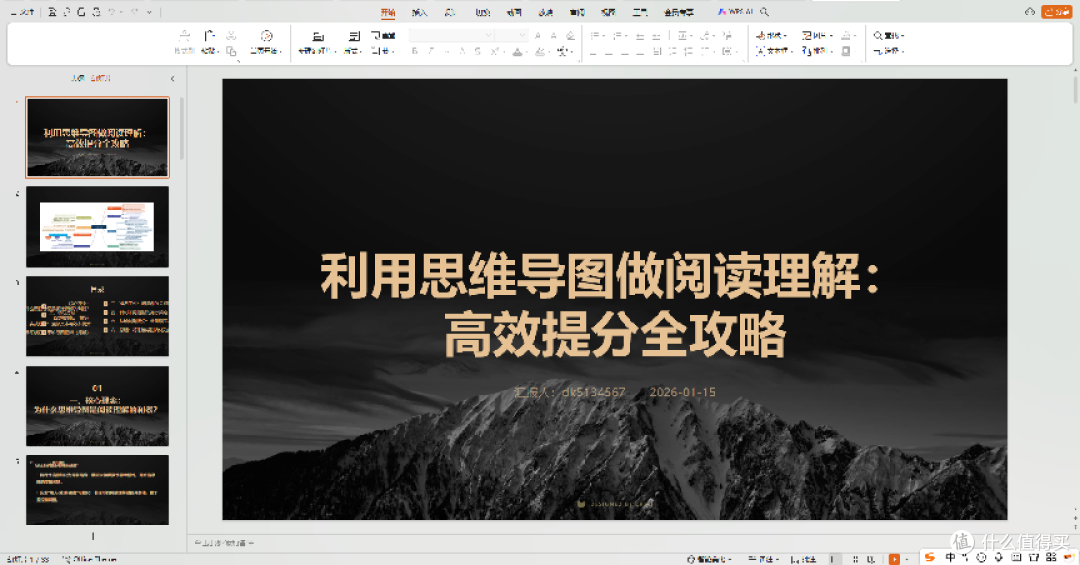Click the main slide title 利用思维导图做阅读理解
This screenshot has height=565, width=1080.
(600, 276)
